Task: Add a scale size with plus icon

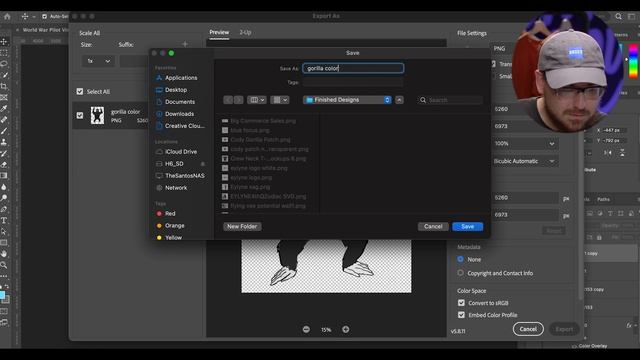Action: [185, 44]
